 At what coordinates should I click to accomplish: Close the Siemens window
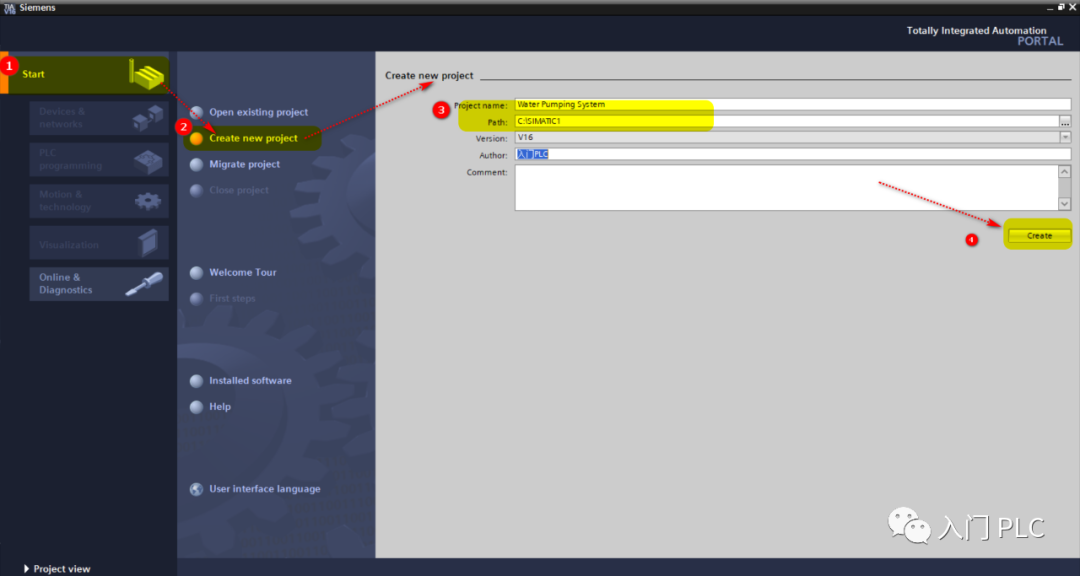click(1072, 7)
